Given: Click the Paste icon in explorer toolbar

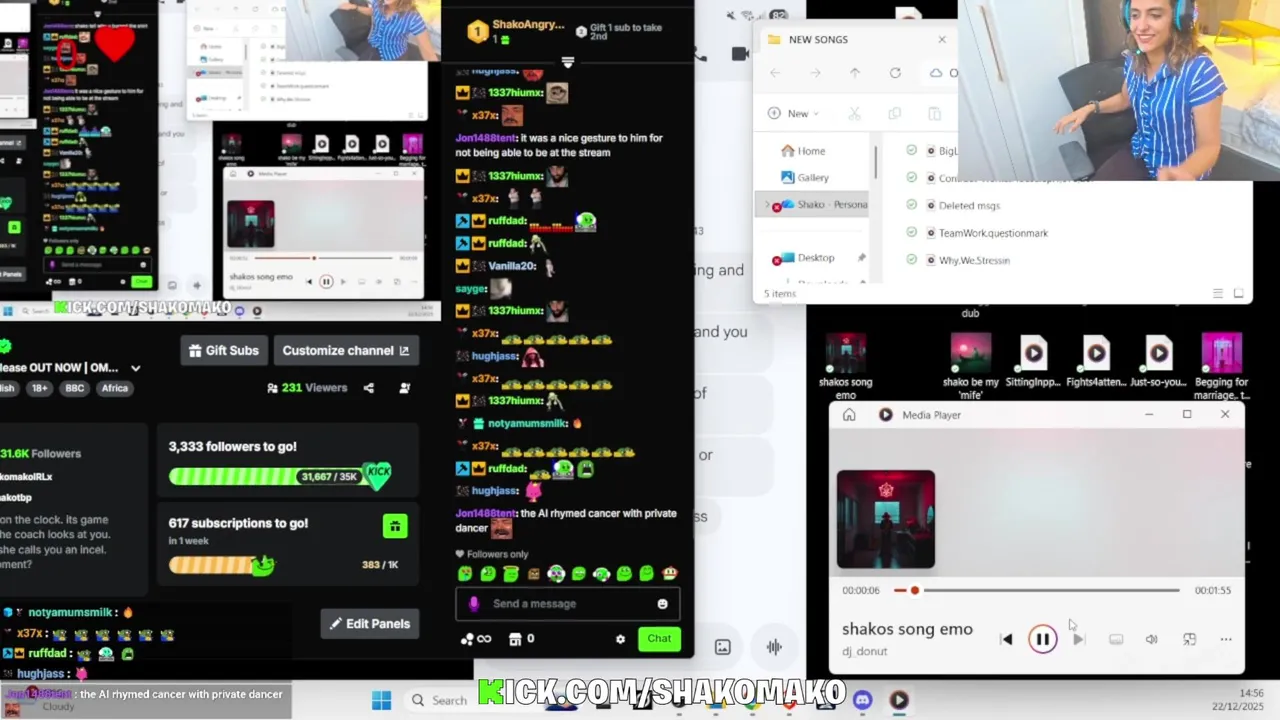Looking at the screenshot, I should tap(934, 113).
